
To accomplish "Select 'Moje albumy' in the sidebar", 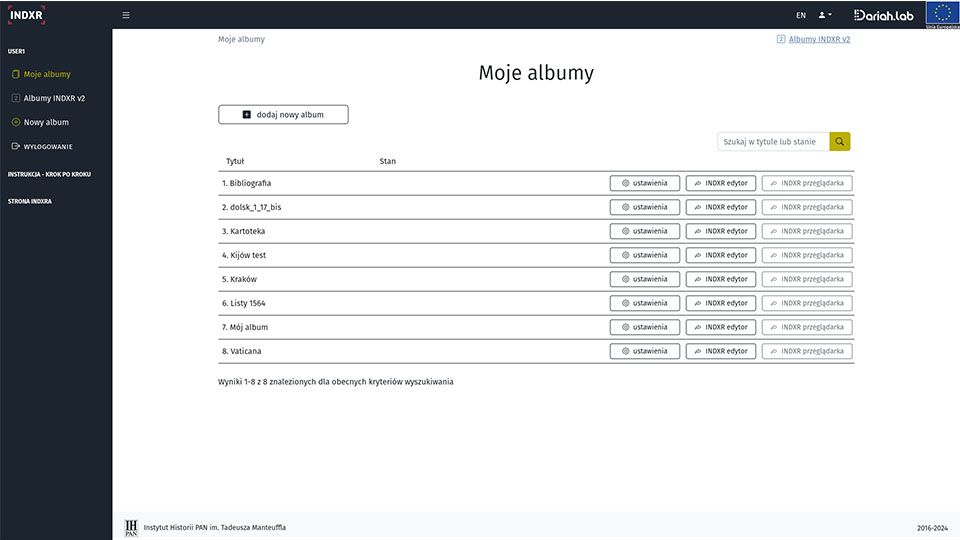I will [x=47, y=74].
